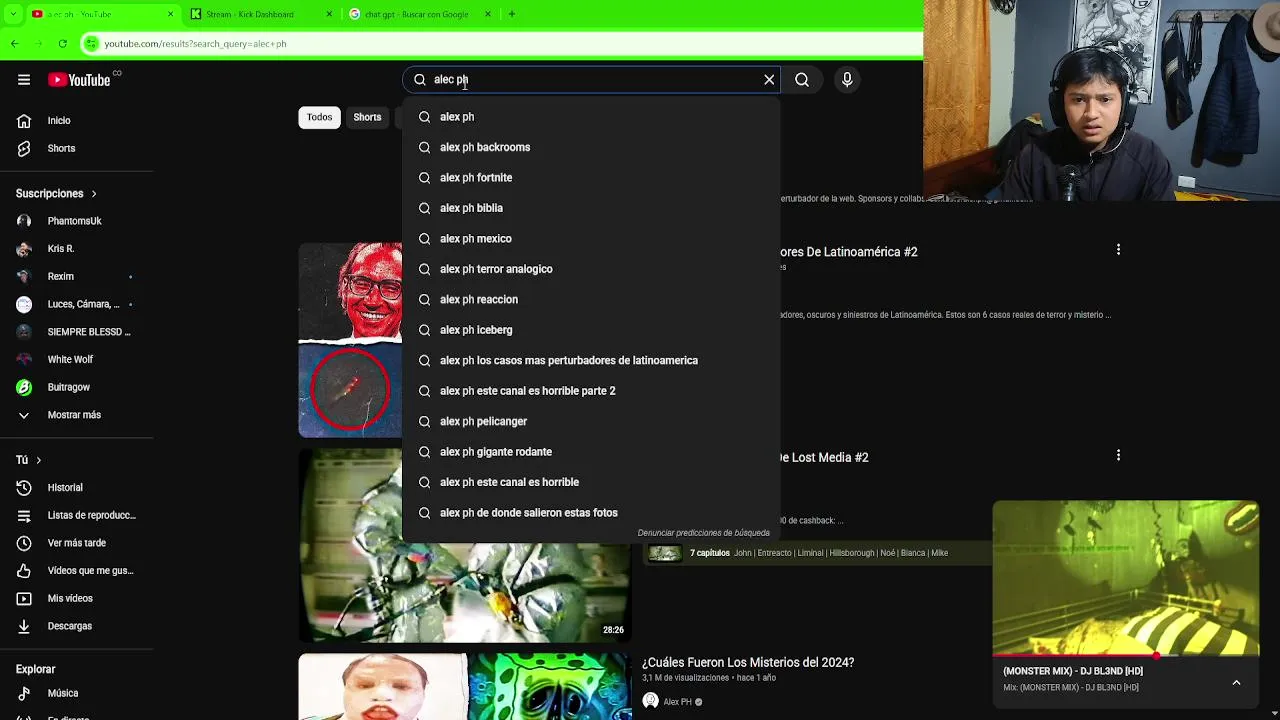The height and width of the screenshot is (720, 1280).
Task: Open the browser tab search dropdown
Action: 12,14
